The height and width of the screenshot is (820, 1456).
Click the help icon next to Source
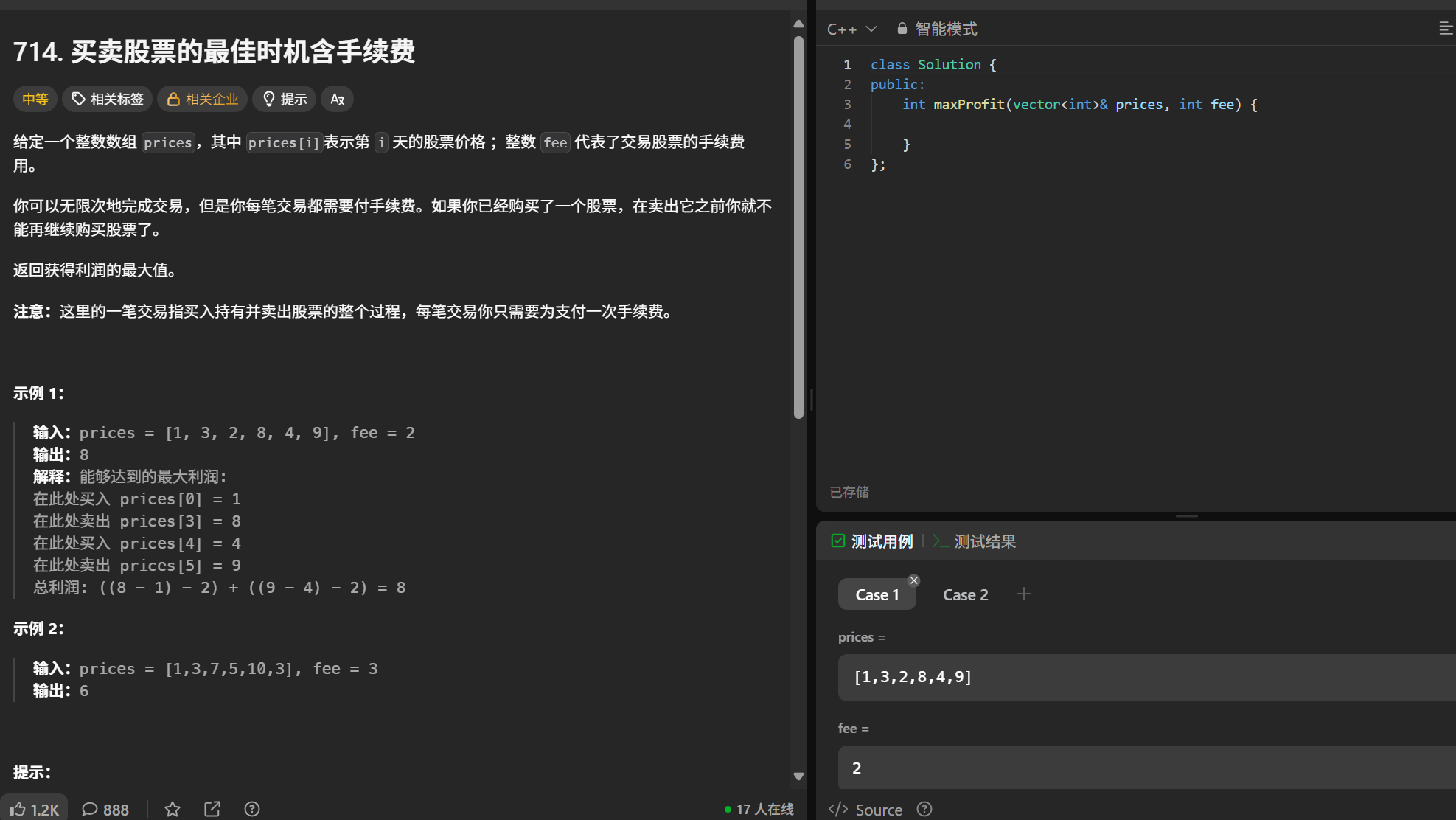[x=924, y=809]
